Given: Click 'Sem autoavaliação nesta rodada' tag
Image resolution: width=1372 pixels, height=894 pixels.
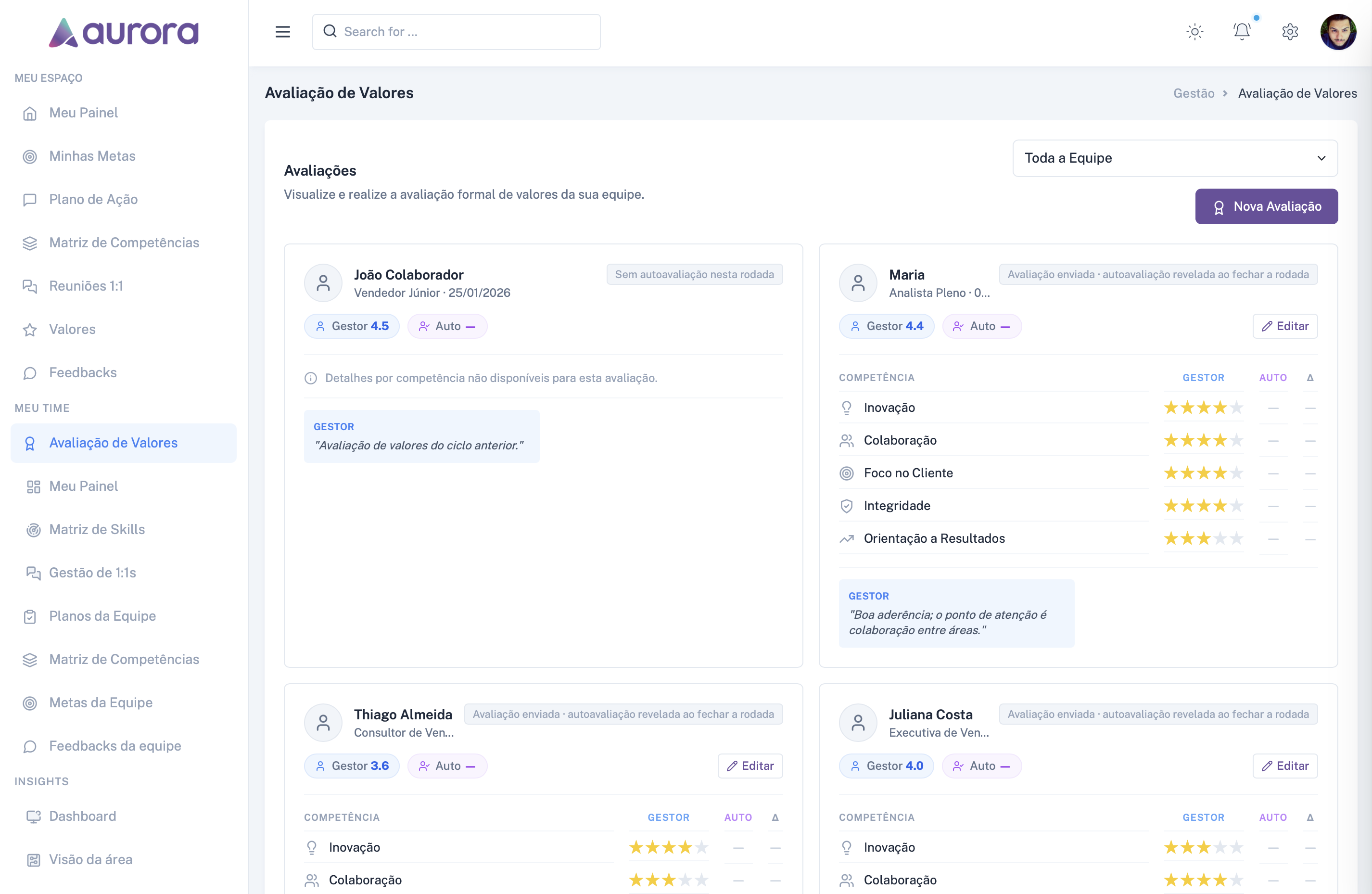Looking at the screenshot, I should (694, 274).
